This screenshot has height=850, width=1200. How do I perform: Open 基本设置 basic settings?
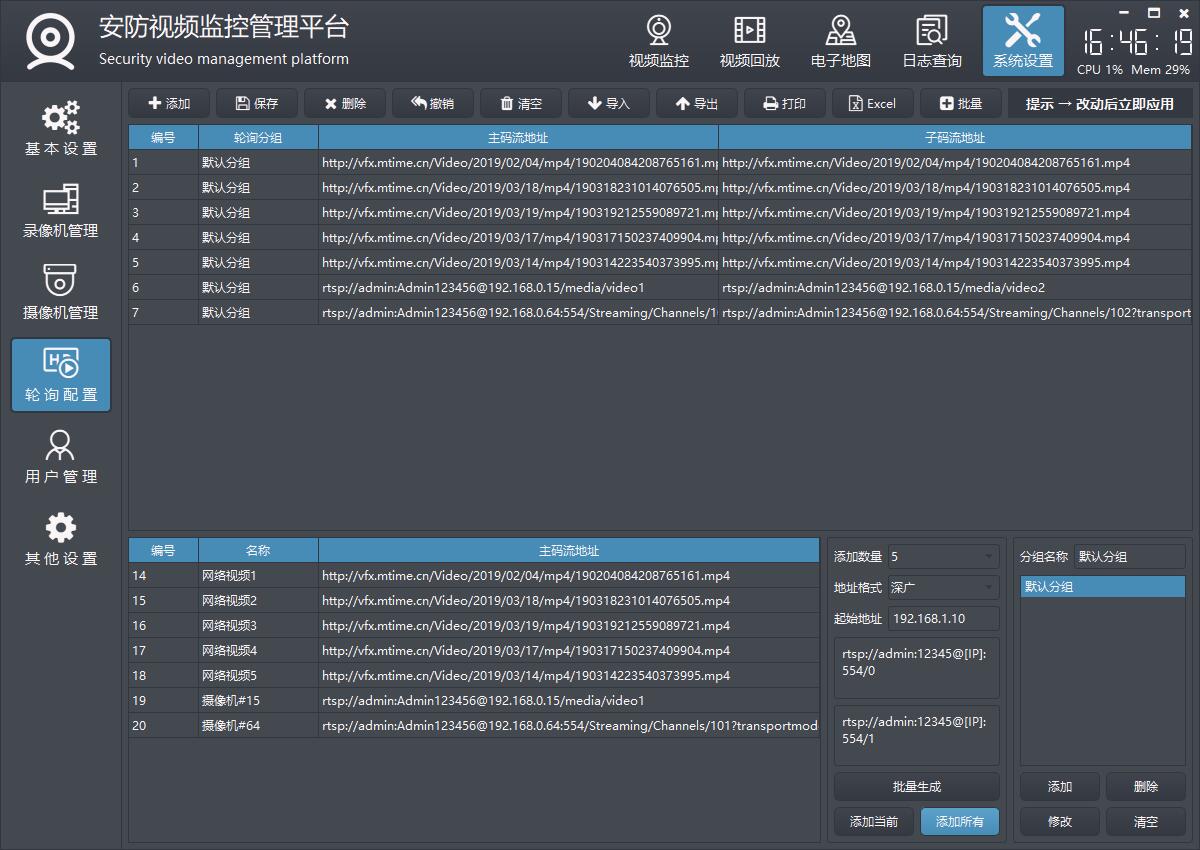tap(61, 129)
